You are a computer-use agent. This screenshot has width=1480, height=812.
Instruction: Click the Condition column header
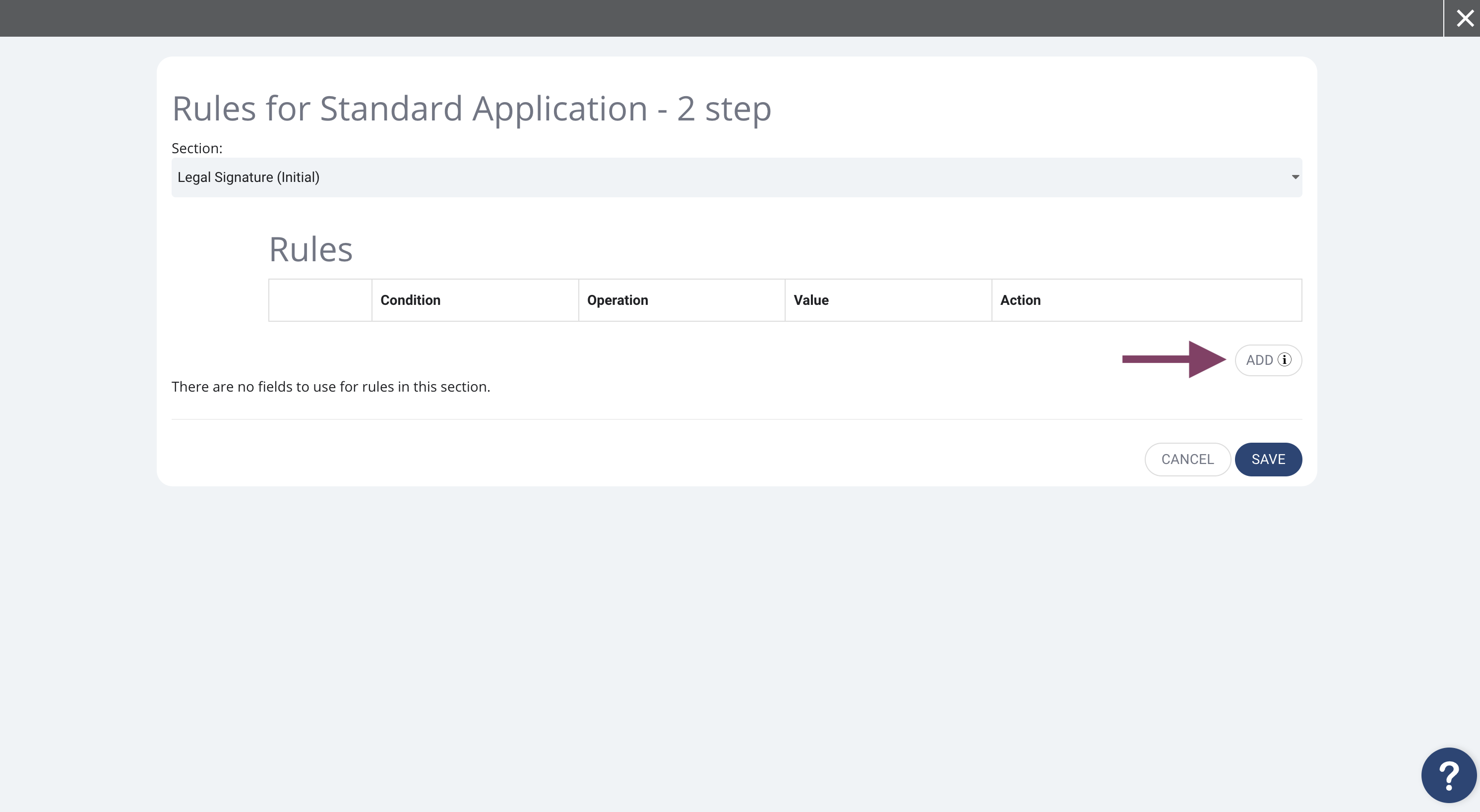[475, 300]
